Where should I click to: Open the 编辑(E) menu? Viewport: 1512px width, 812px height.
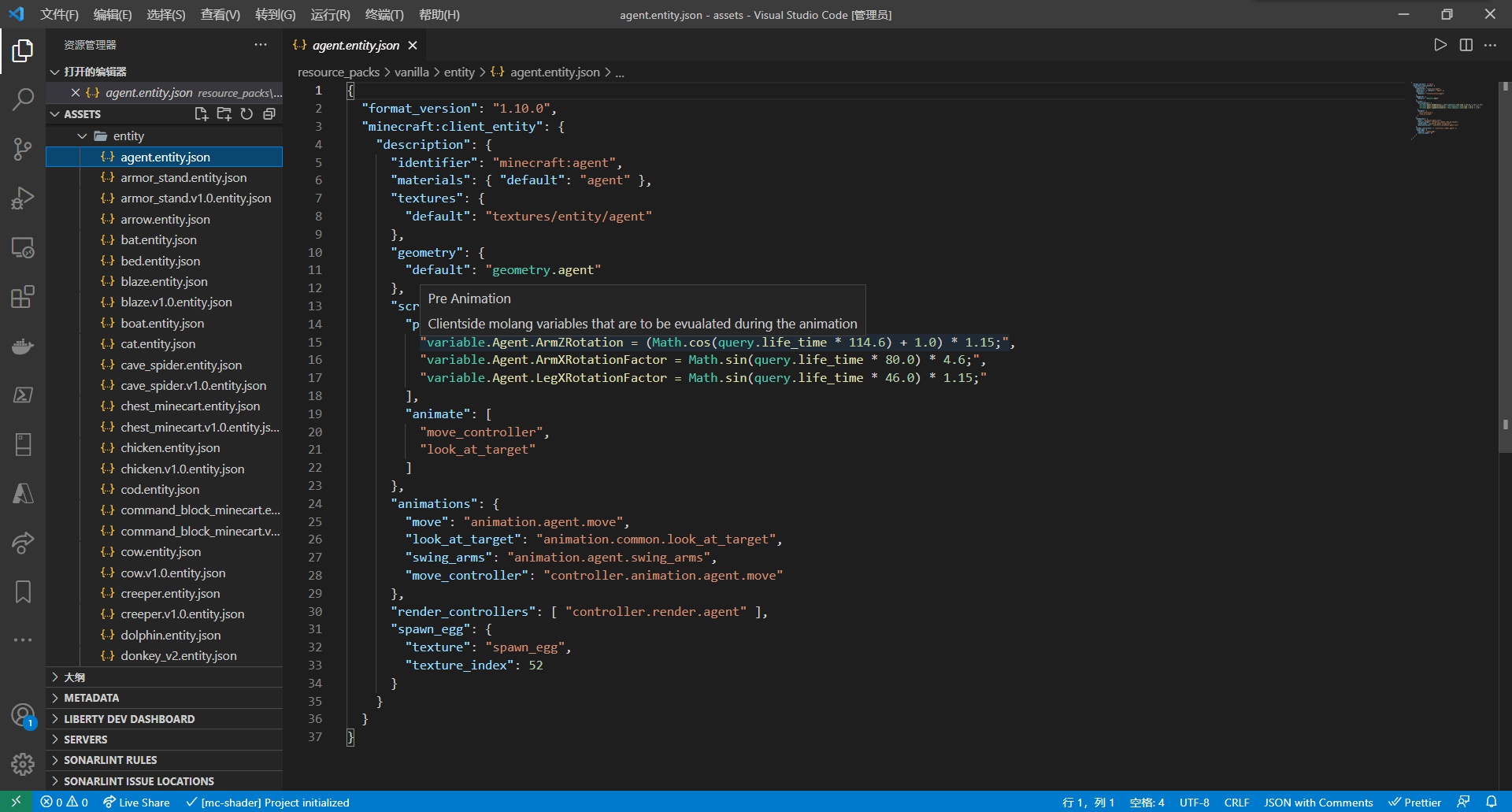click(113, 14)
